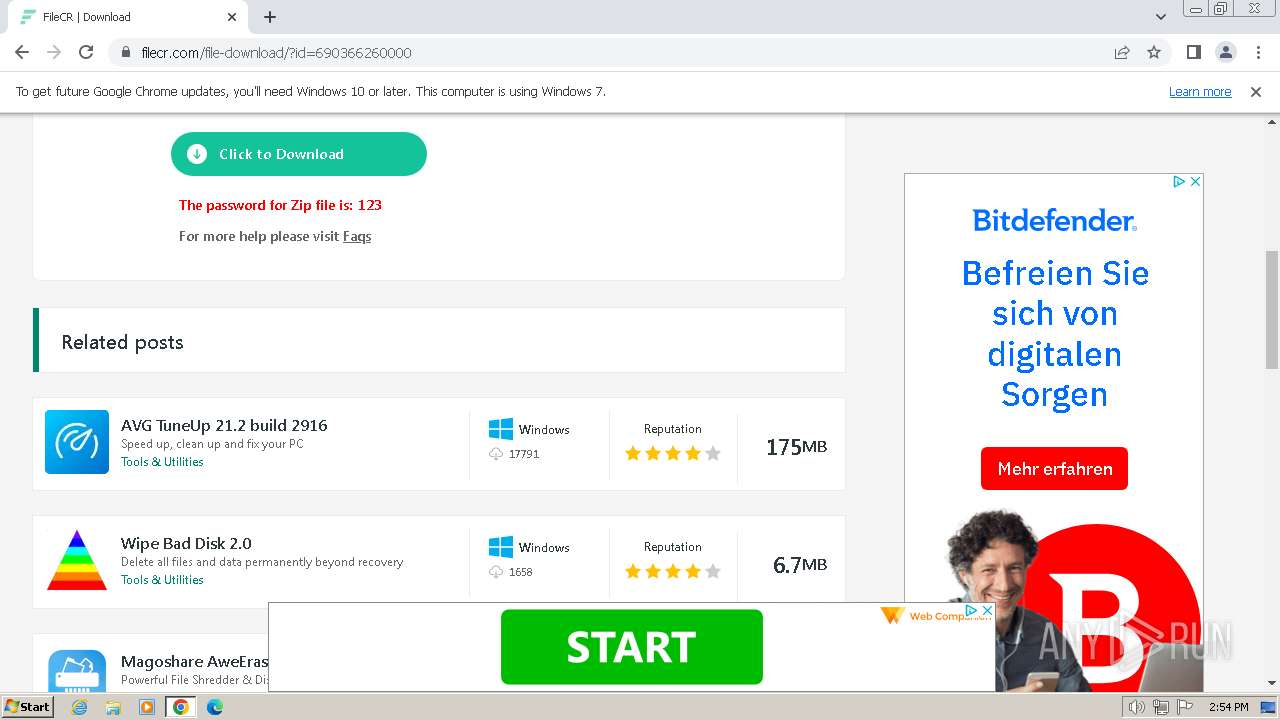The width and height of the screenshot is (1280, 720).
Task: Open Tools & Utilities category under AVG TuneUp
Action: click(x=162, y=462)
